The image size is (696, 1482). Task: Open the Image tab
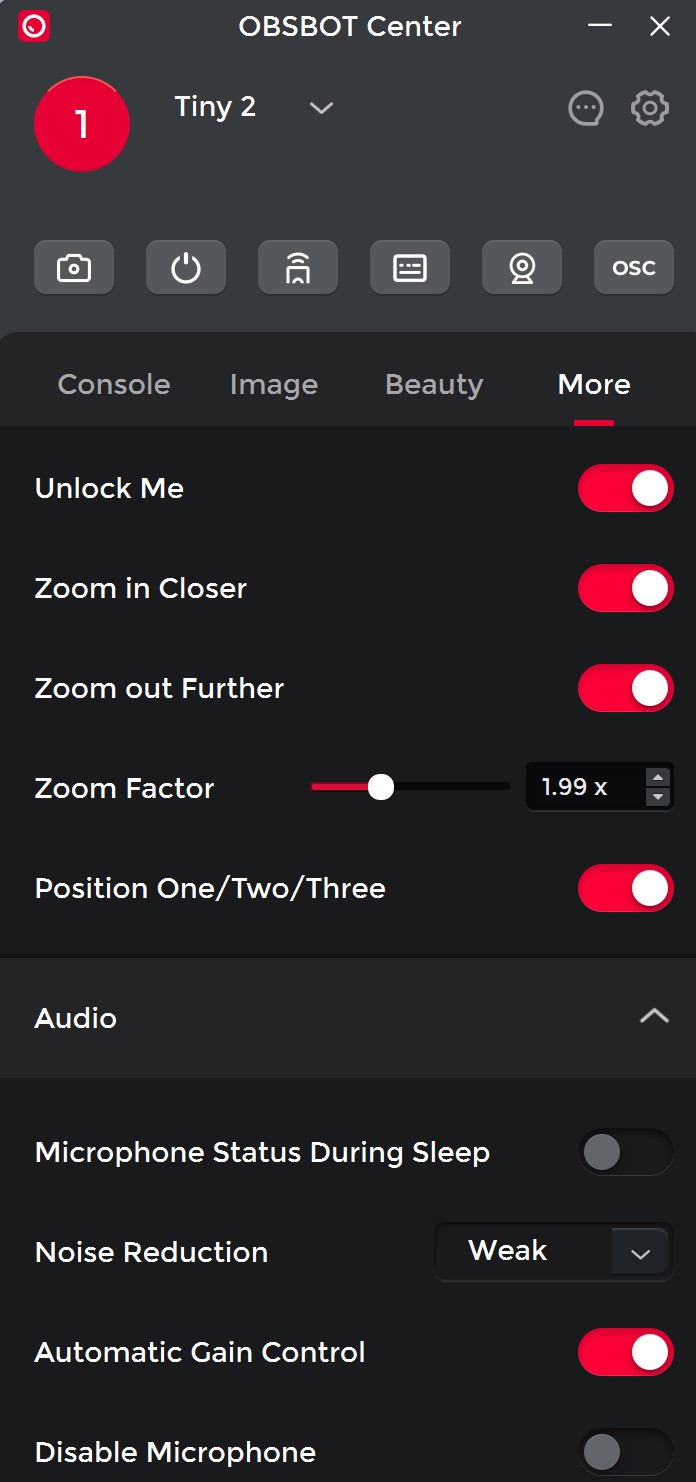pyautogui.click(x=274, y=385)
